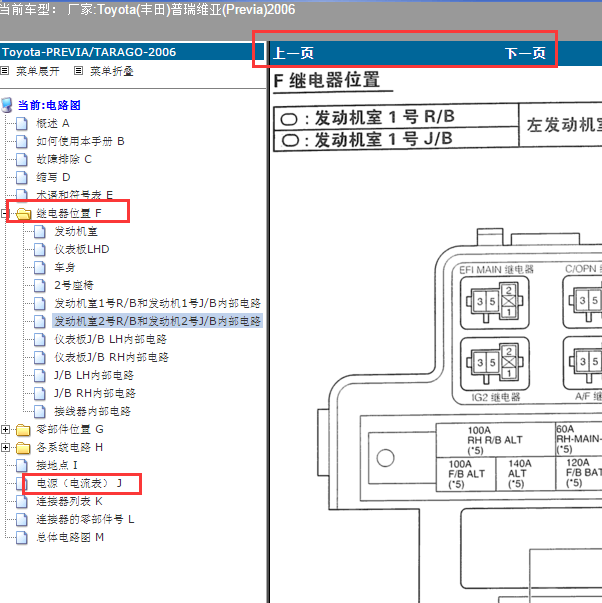Expand the 零部件位置 G node
This screenshot has width=602, height=603.
tap(5, 429)
